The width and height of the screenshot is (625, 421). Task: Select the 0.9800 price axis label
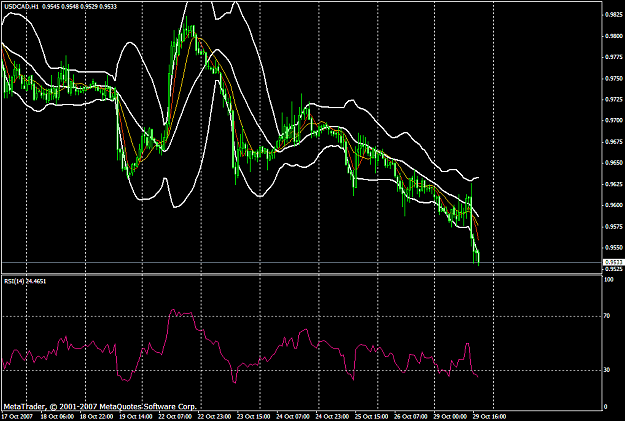coord(614,36)
